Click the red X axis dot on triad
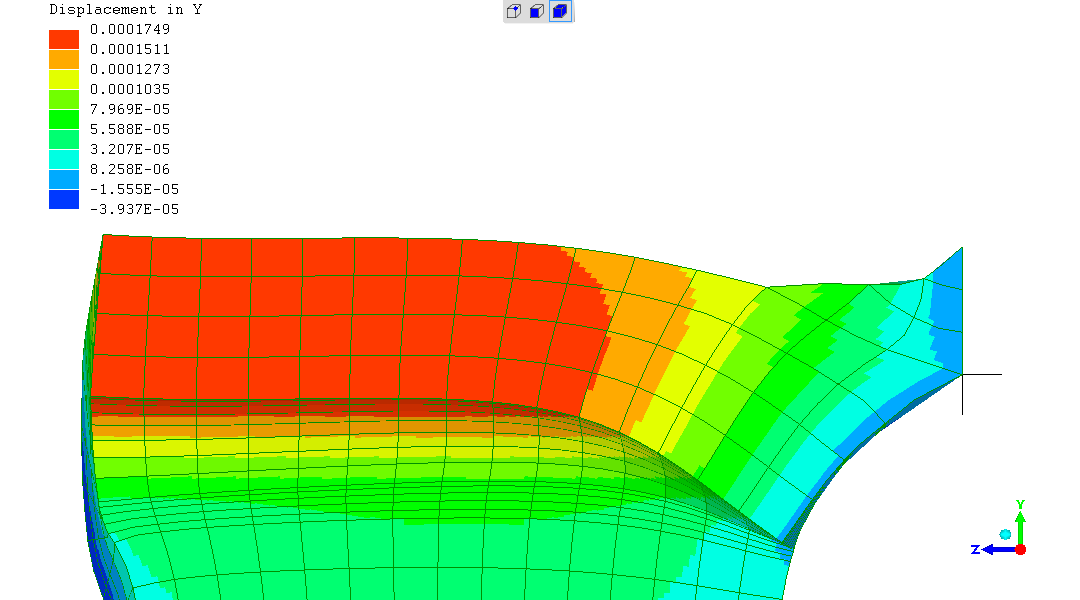 click(1020, 549)
